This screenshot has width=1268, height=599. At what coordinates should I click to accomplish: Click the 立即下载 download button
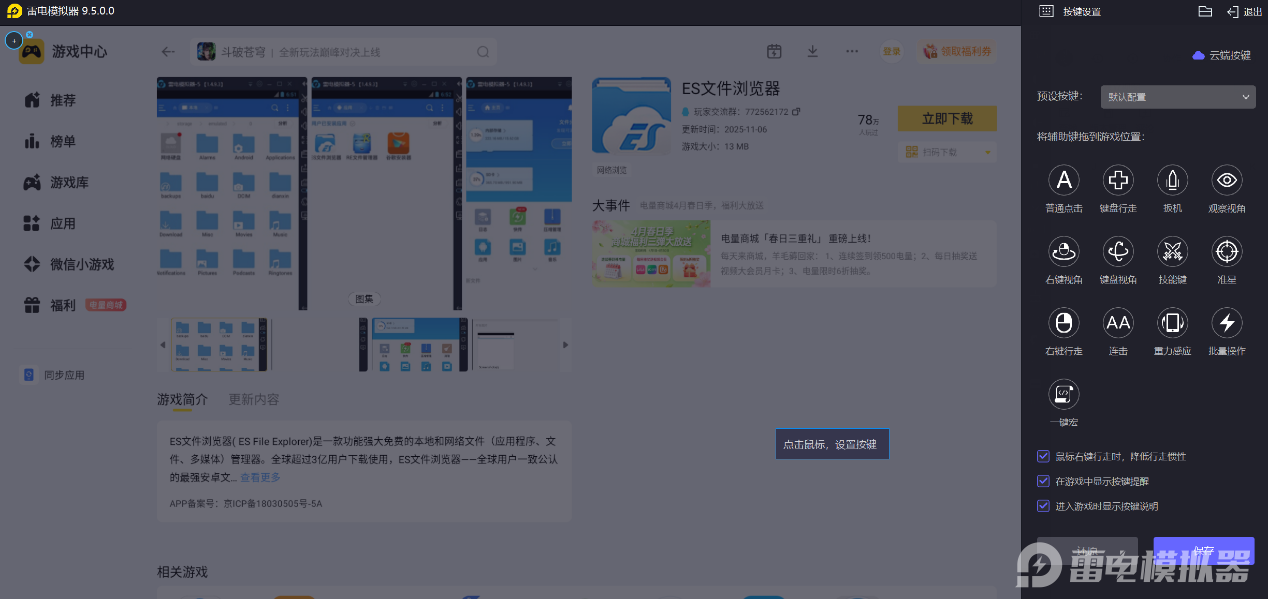[x=947, y=118]
